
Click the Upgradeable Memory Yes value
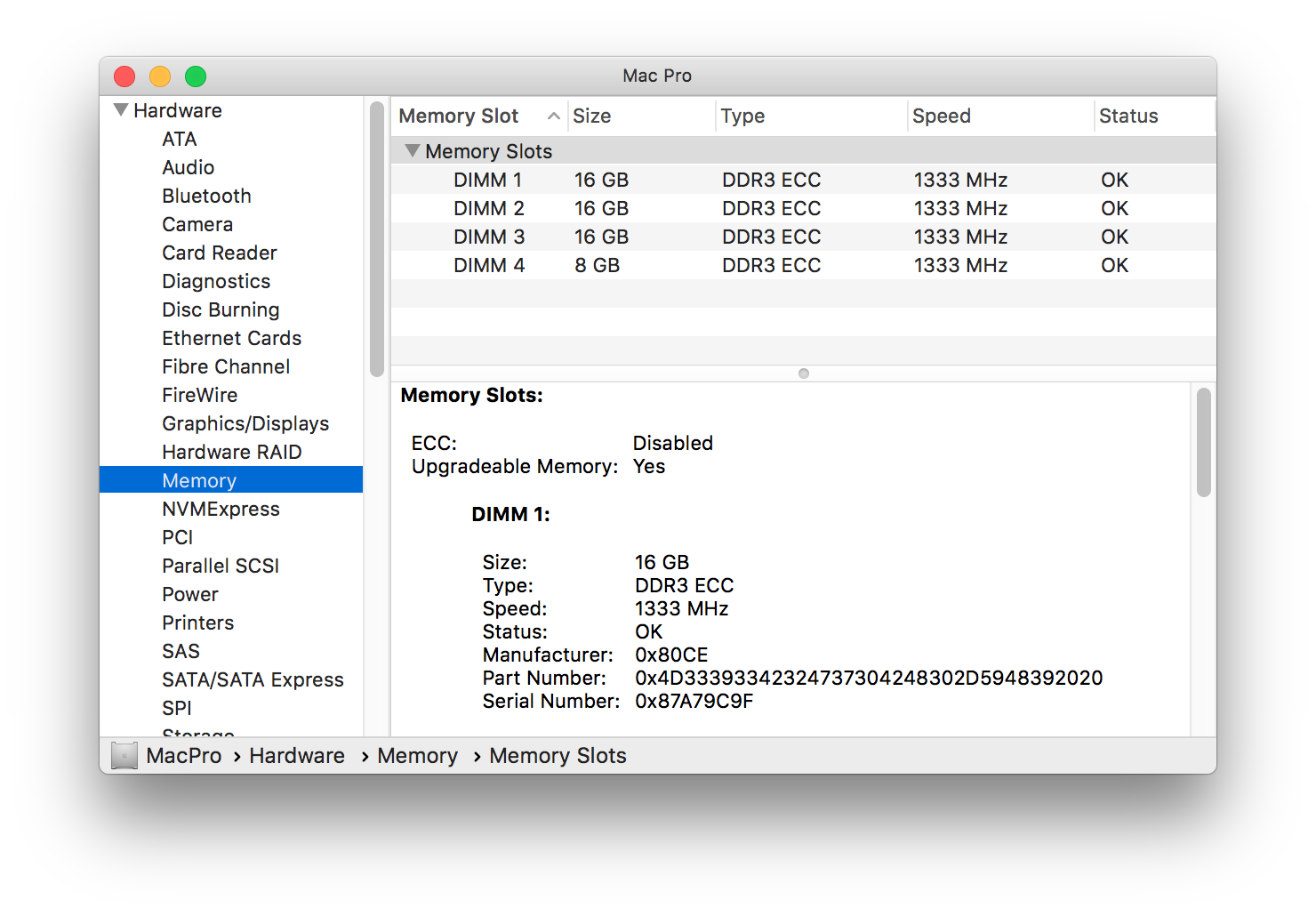[649, 466]
